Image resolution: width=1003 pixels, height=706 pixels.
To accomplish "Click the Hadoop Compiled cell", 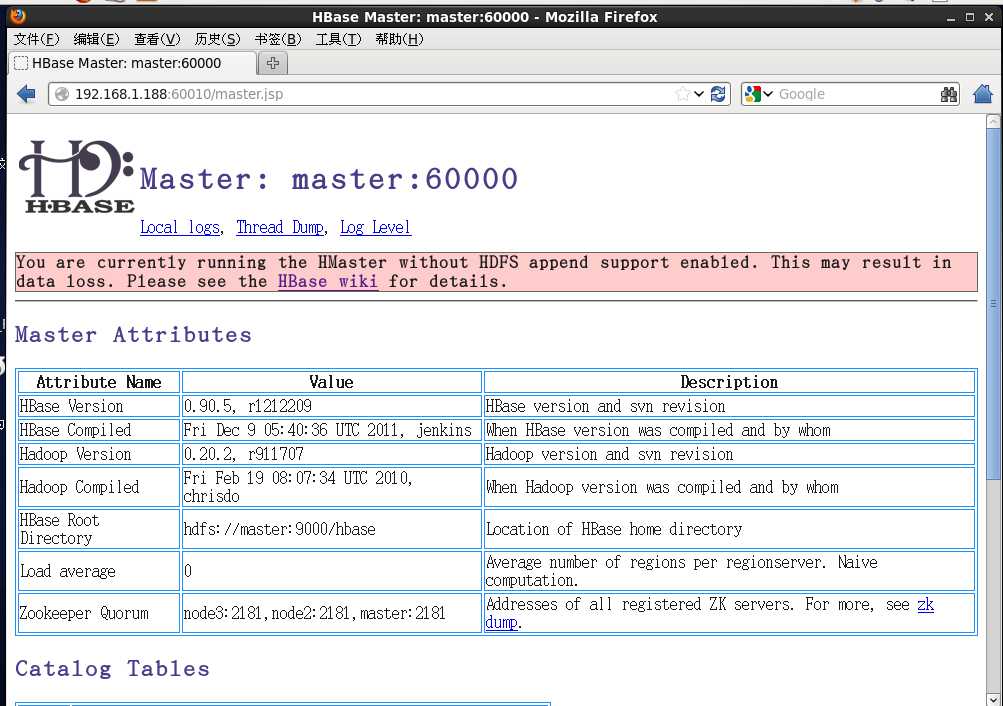I will point(99,487).
